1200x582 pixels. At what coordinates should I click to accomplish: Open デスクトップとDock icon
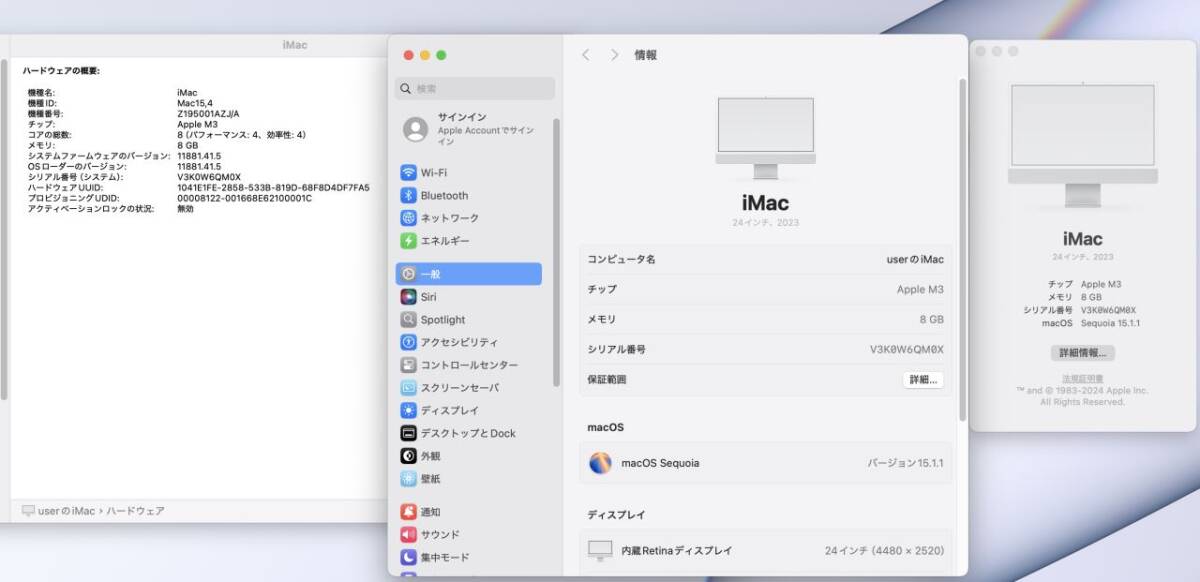point(408,433)
